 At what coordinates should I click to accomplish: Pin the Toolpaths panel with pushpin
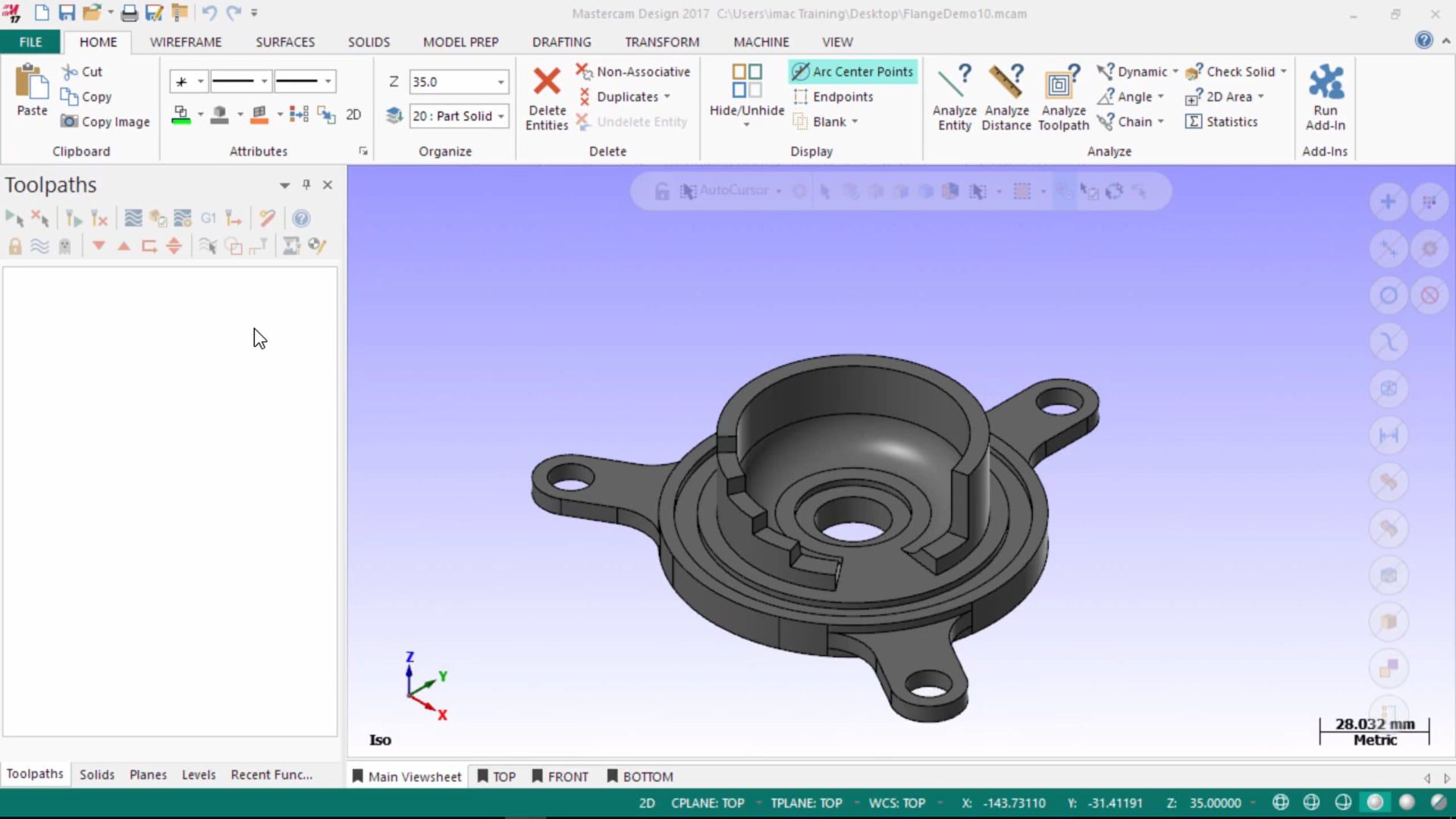coord(306,184)
